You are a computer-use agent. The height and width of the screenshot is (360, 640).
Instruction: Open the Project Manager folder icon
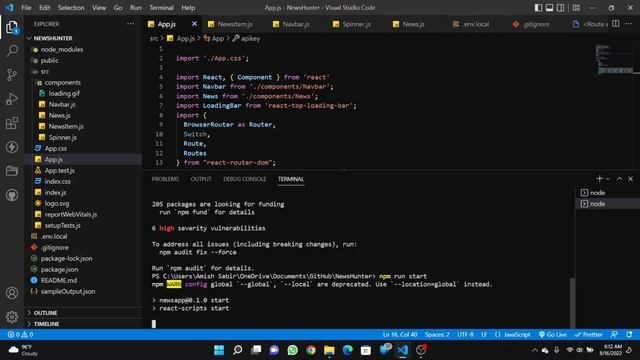pyautogui.click(x=12, y=171)
